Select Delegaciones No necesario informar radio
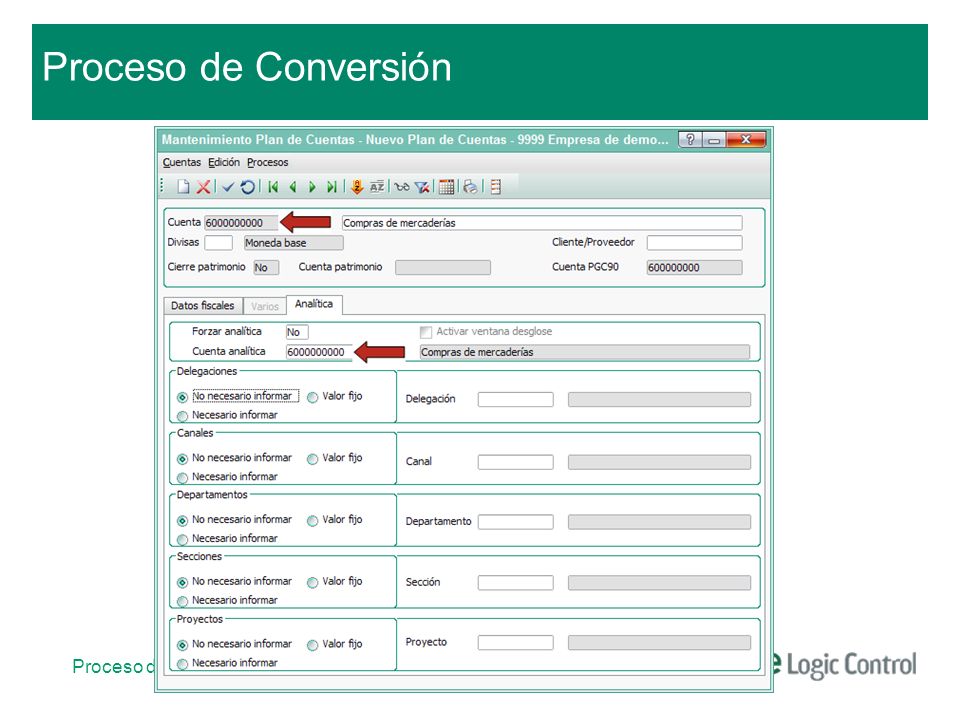The width and height of the screenshot is (960, 720). [182, 397]
